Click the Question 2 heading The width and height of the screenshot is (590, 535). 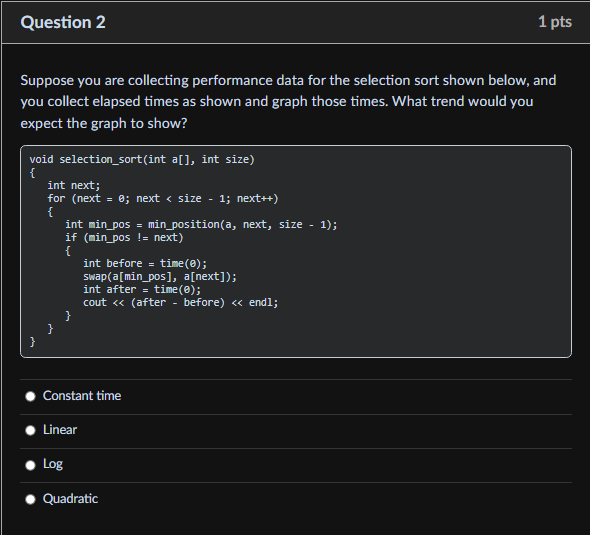coord(63,23)
